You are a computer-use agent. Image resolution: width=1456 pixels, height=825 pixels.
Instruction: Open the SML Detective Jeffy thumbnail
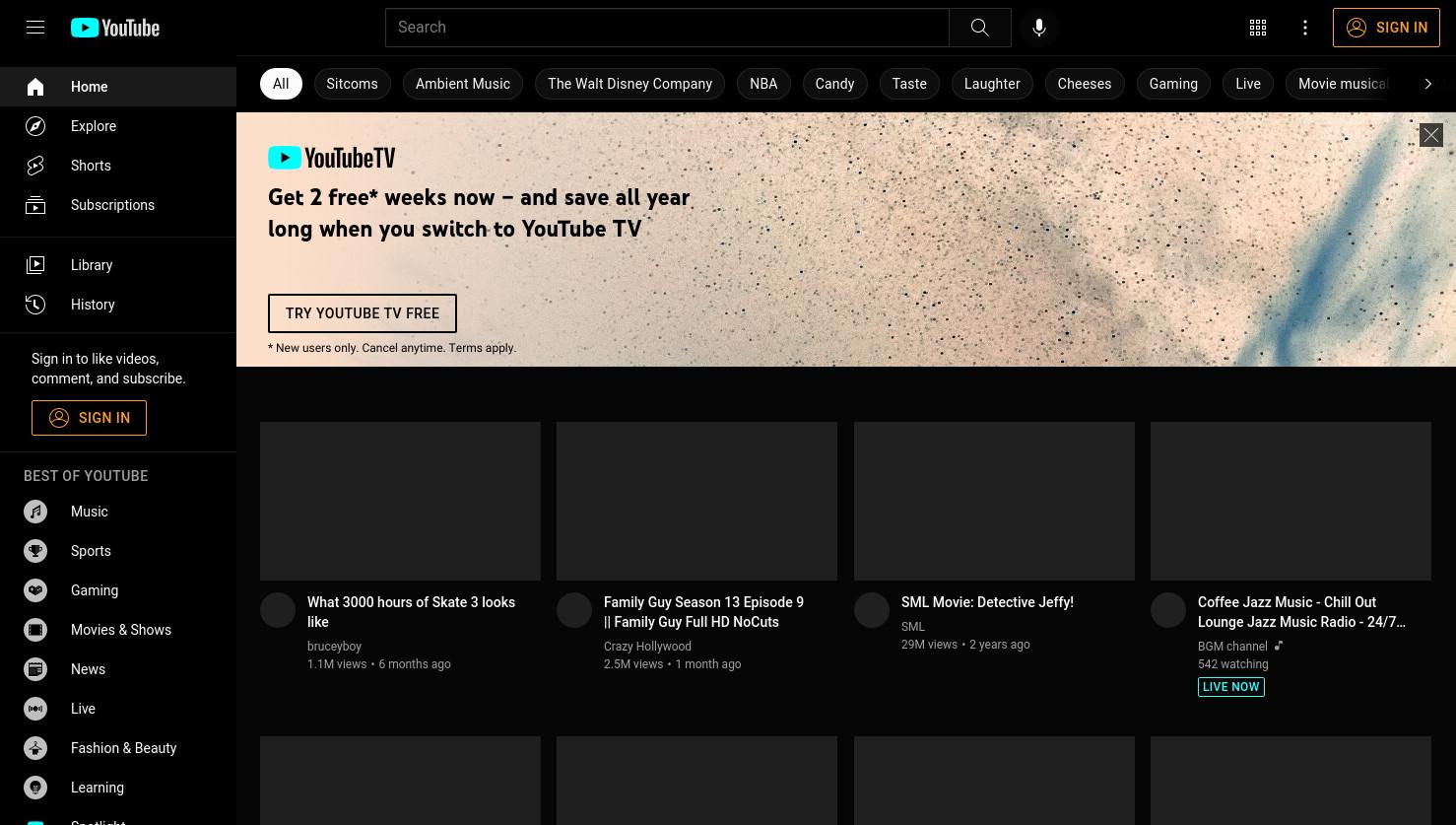[x=994, y=501]
